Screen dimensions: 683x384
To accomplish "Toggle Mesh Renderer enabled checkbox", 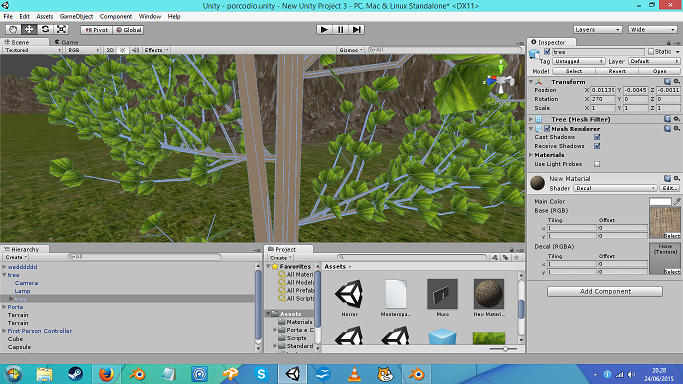I will click(x=547, y=129).
